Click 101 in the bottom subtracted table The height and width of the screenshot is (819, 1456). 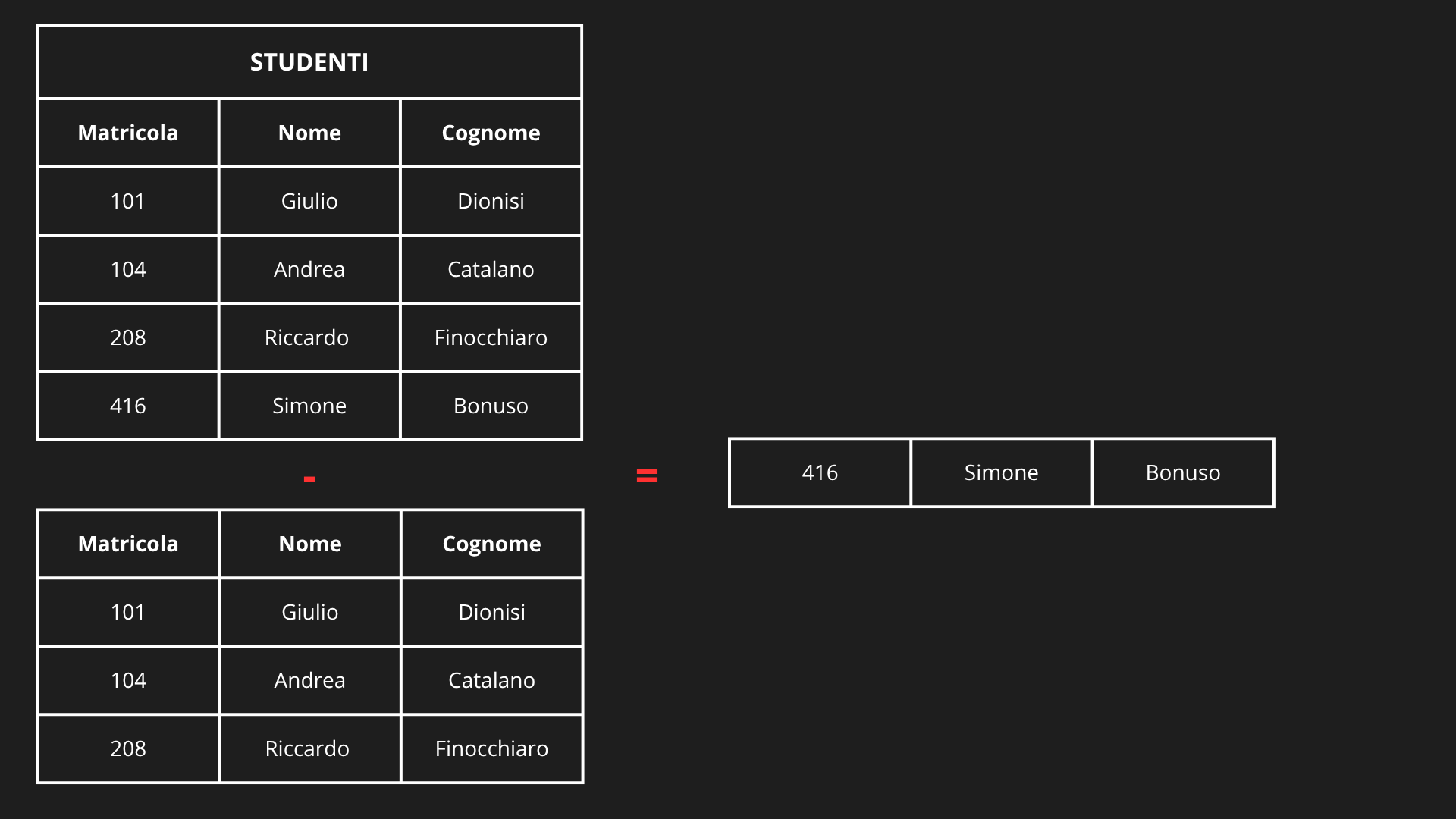[x=127, y=612]
